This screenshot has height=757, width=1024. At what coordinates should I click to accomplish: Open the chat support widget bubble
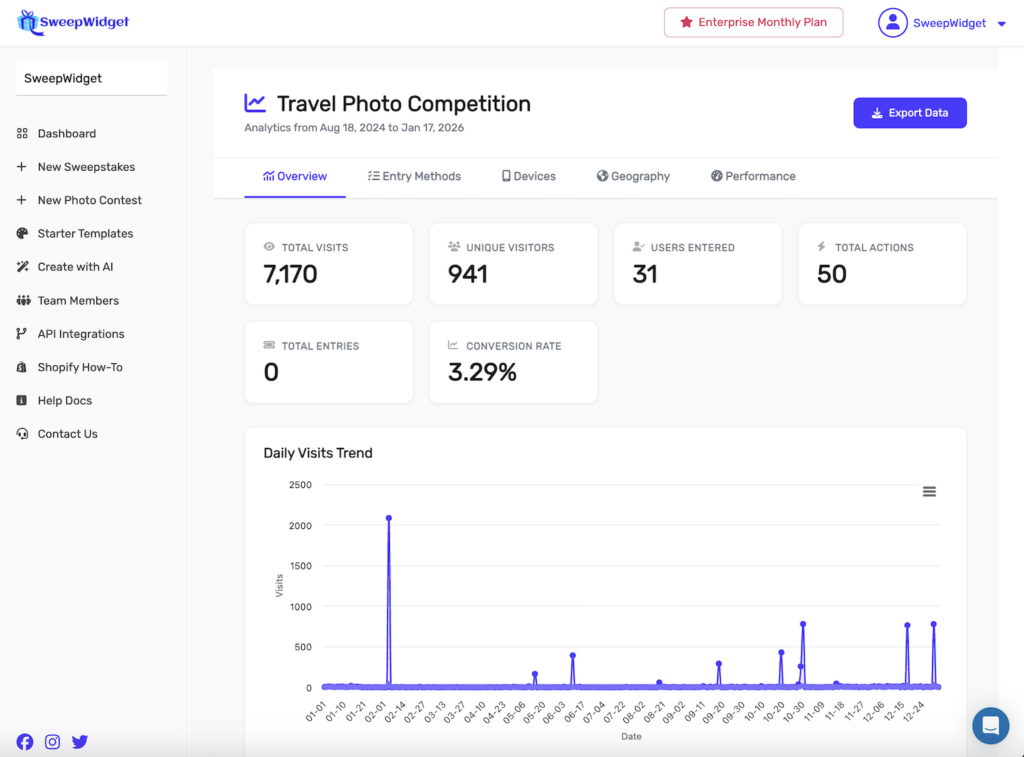coord(990,725)
